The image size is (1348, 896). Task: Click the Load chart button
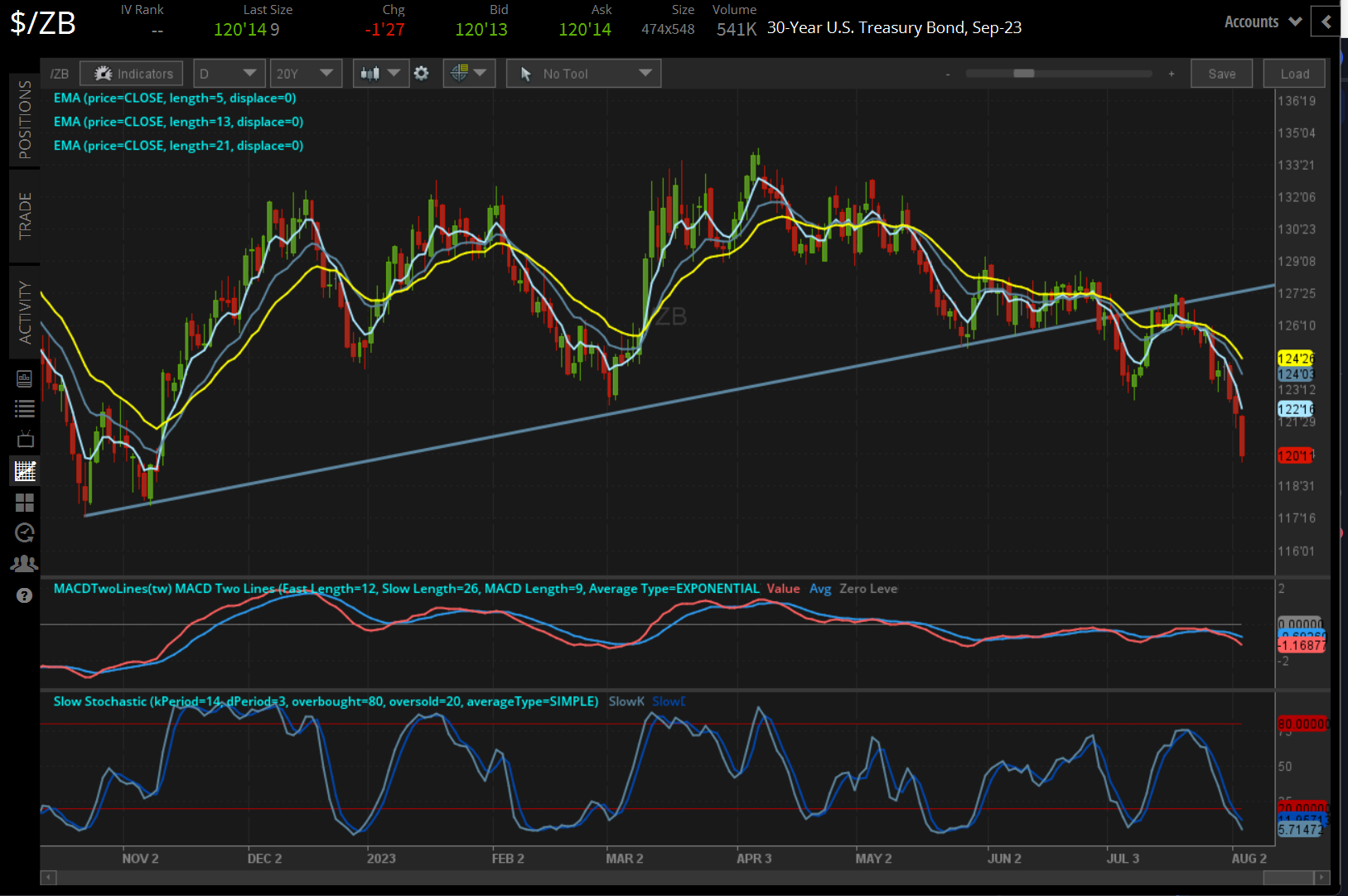(x=1293, y=73)
